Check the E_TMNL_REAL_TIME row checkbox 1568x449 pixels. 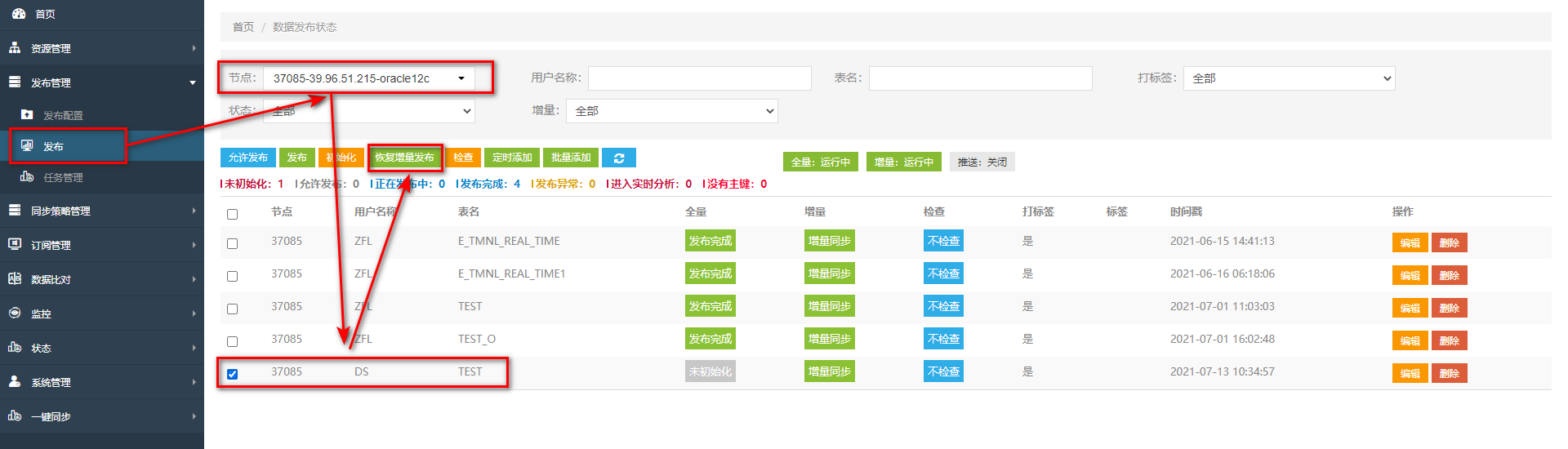pyautogui.click(x=232, y=243)
